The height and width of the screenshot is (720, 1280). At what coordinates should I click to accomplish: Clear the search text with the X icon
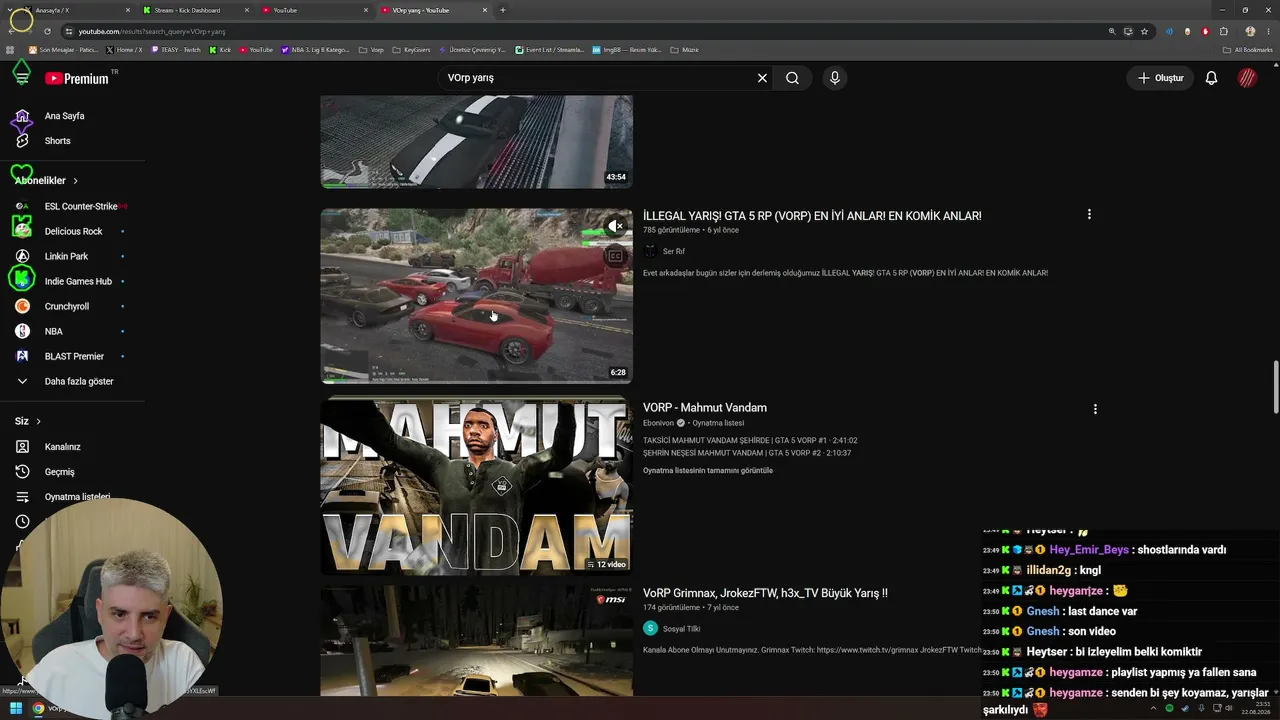point(762,78)
